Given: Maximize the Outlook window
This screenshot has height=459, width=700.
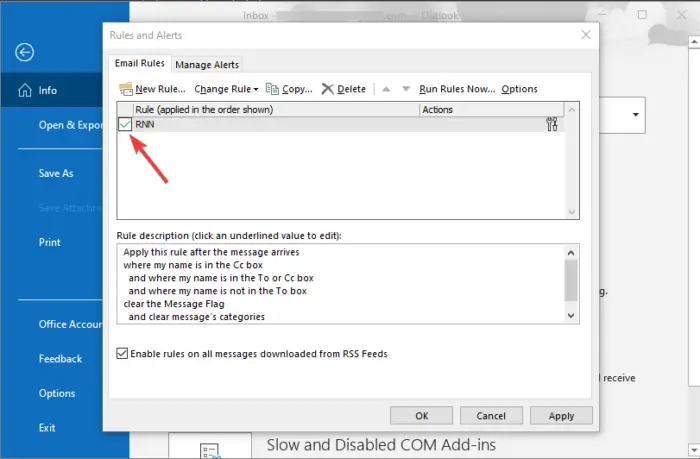Looking at the screenshot, I should coord(642,15).
